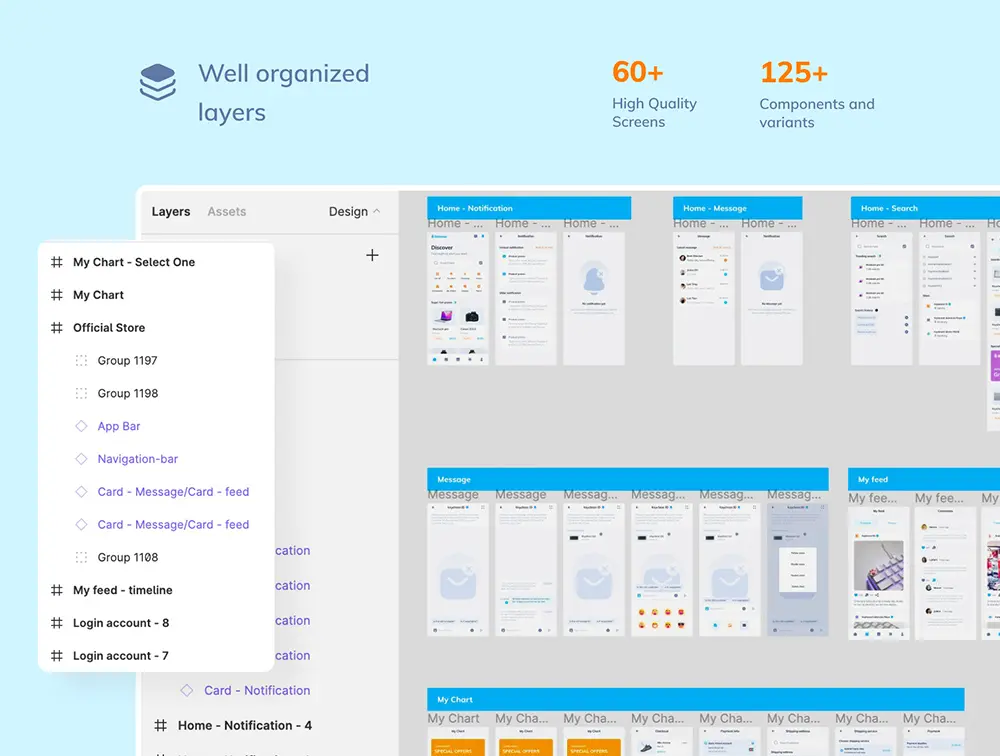Select the My Chart layer
The height and width of the screenshot is (756, 1000).
[98, 295]
